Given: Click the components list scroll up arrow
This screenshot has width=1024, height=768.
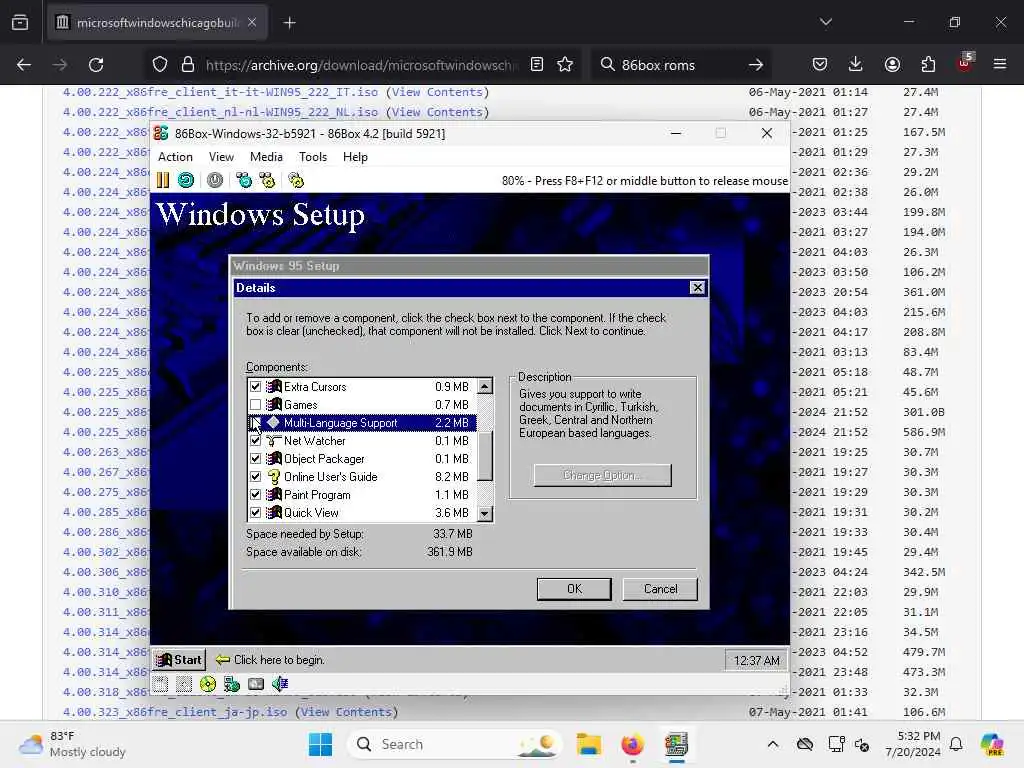Looking at the screenshot, I should pyautogui.click(x=485, y=386).
